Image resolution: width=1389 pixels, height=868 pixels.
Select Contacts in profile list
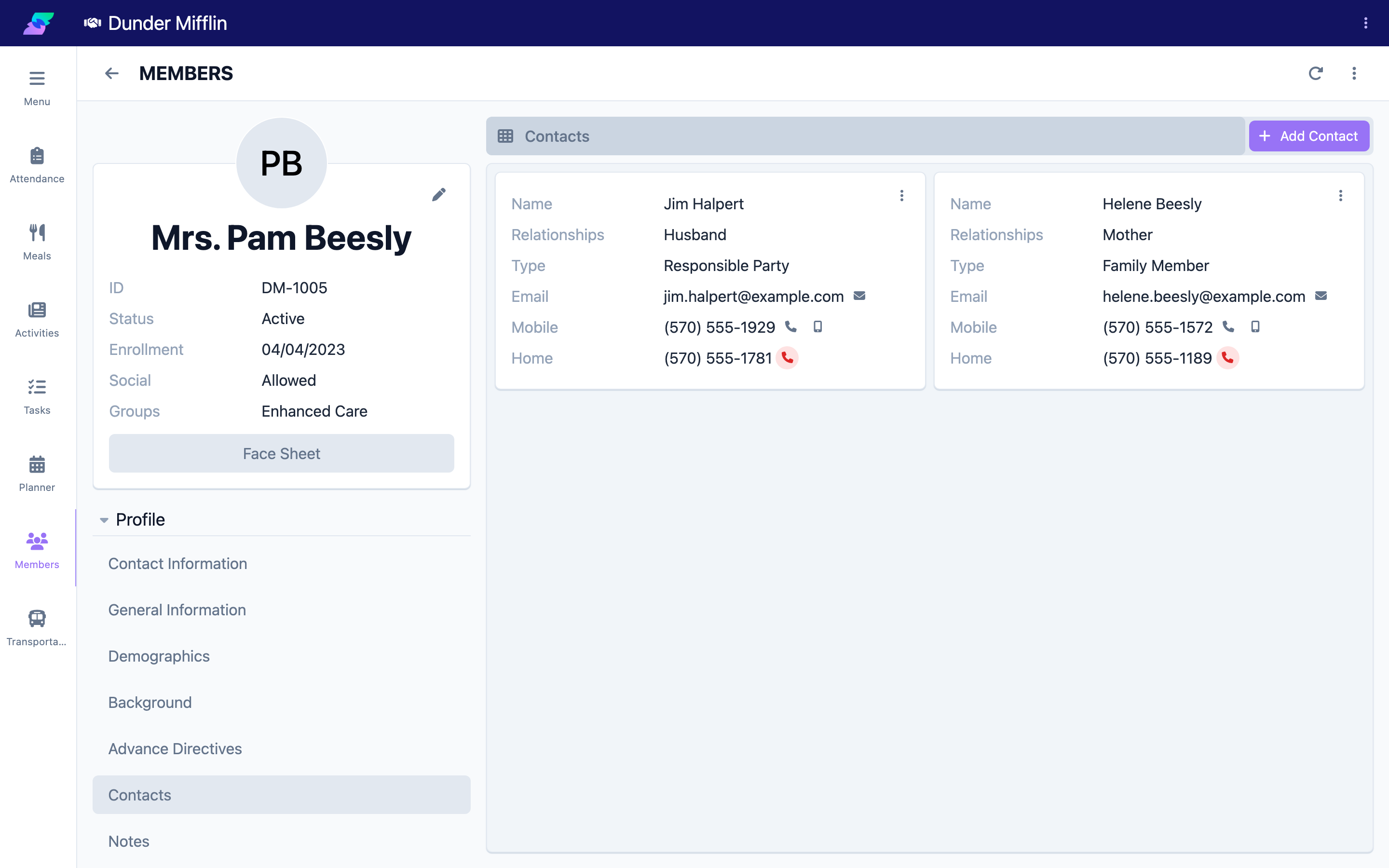tap(281, 795)
